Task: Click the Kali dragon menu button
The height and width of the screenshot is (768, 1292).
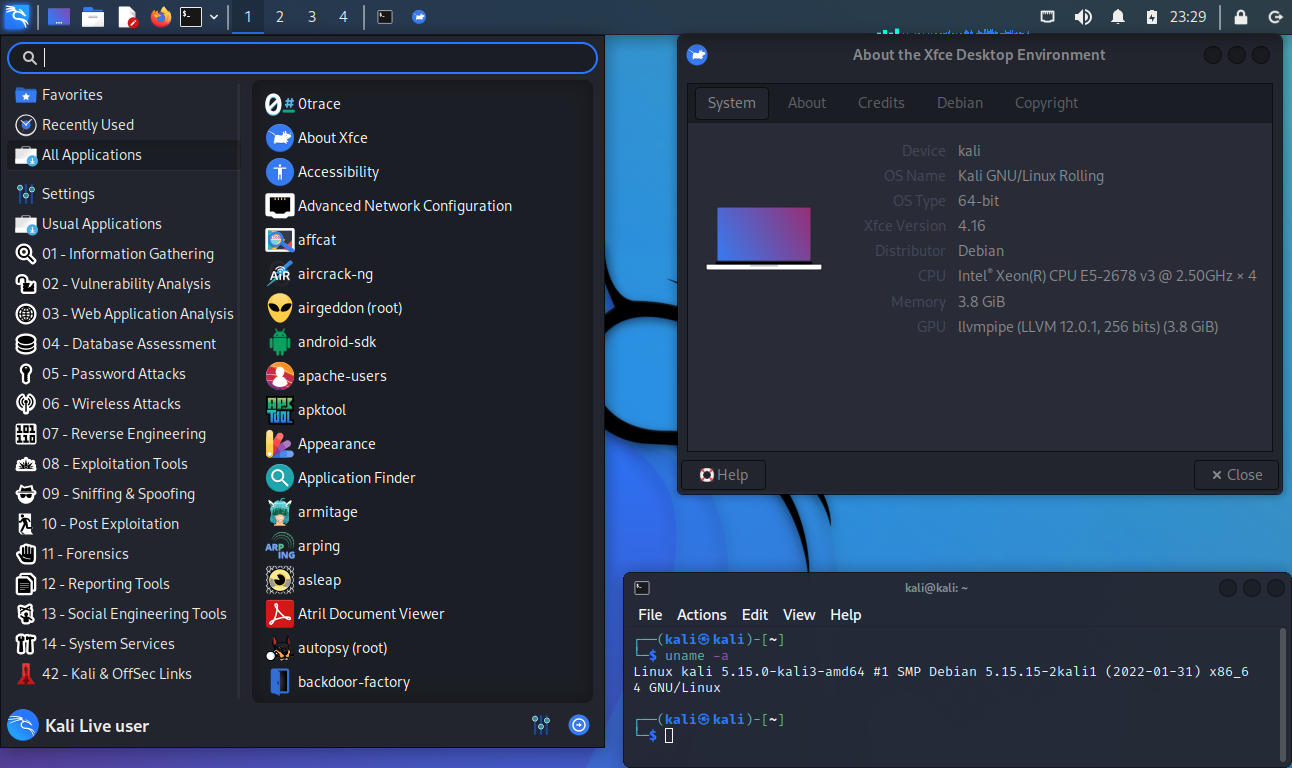Action: [17, 16]
